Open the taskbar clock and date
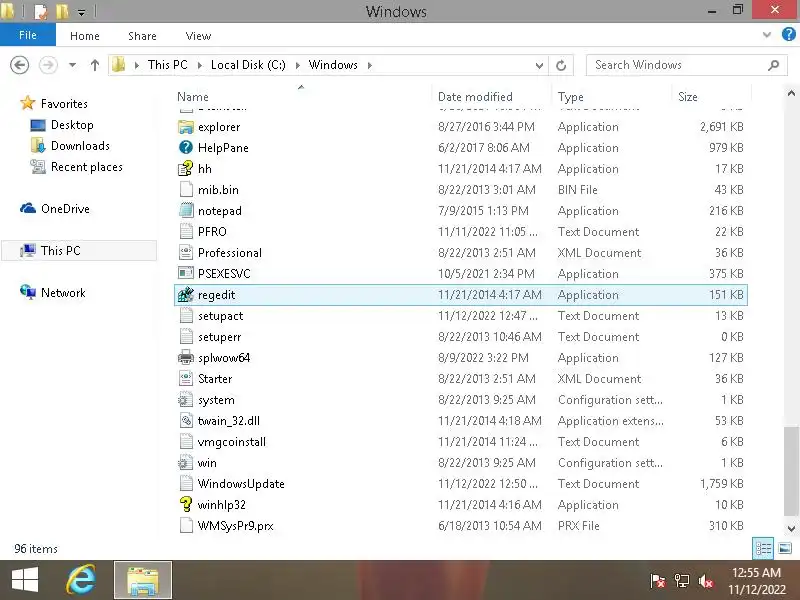The height and width of the screenshot is (600, 800). pos(757,581)
